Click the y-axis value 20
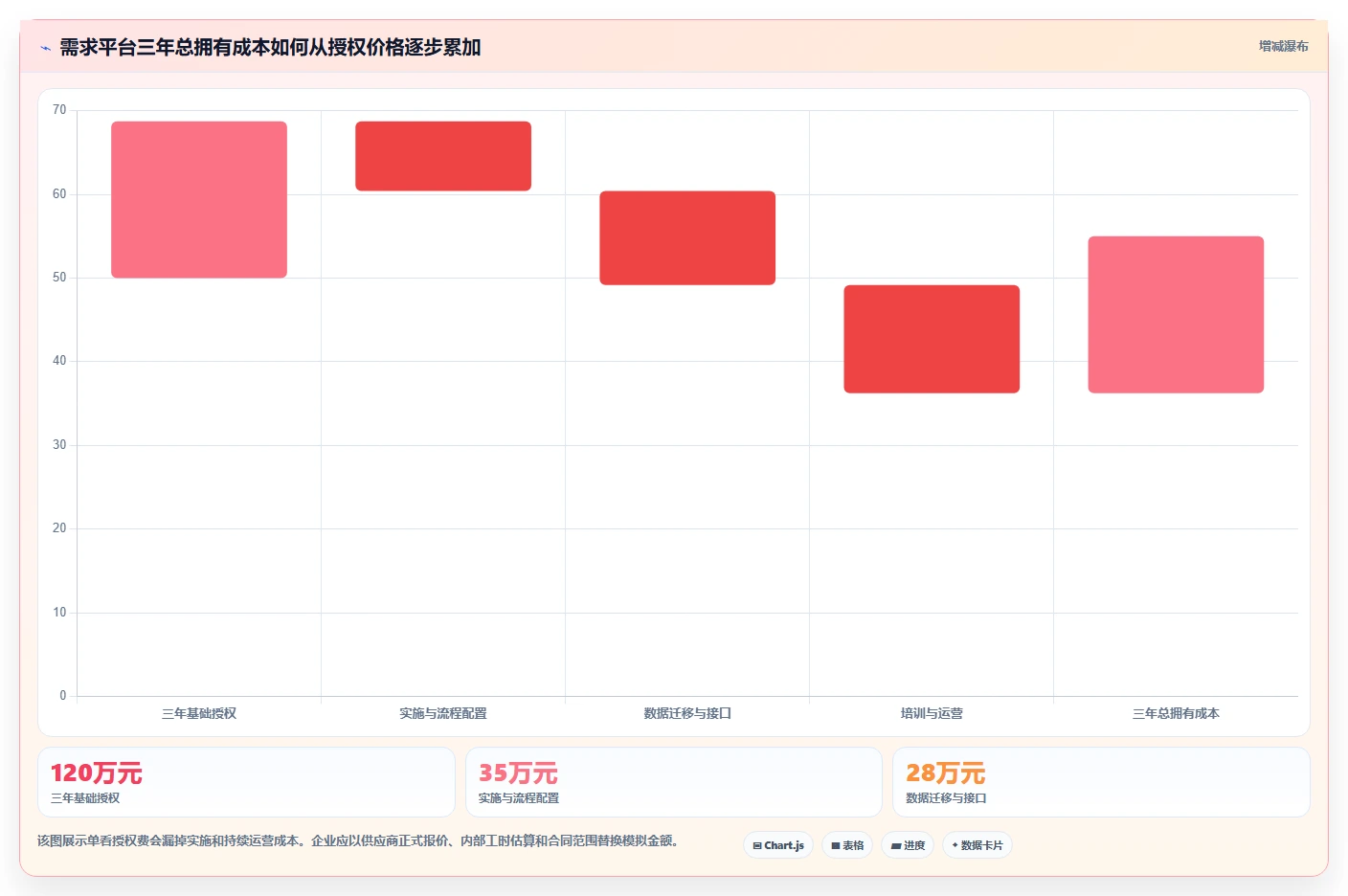The height and width of the screenshot is (896, 1348). pyautogui.click(x=59, y=528)
